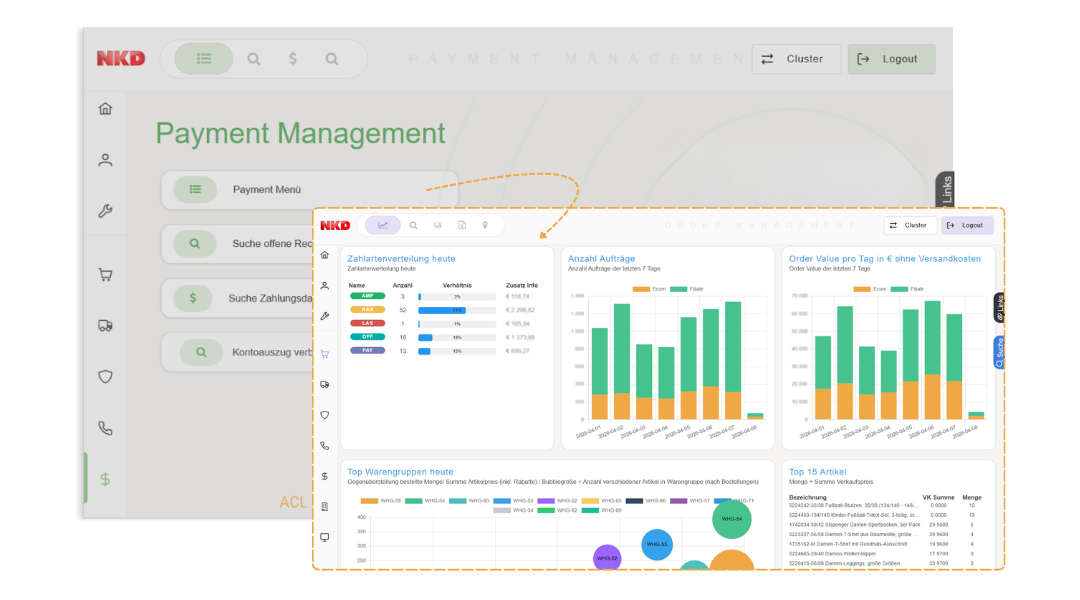Click the green dollar icon in back sidebar

click(x=105, y=479)
